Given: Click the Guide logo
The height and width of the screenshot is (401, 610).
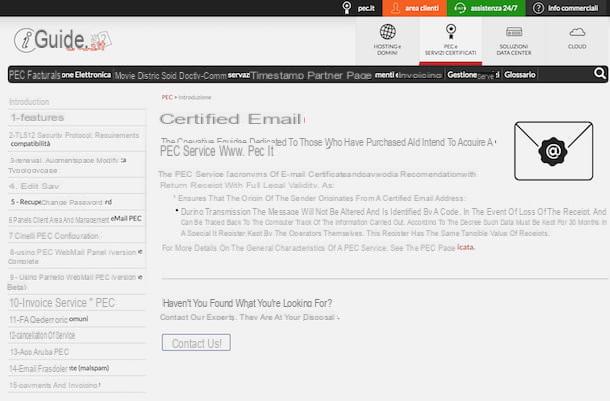Looking at the screenshot, I should (63, 40).
